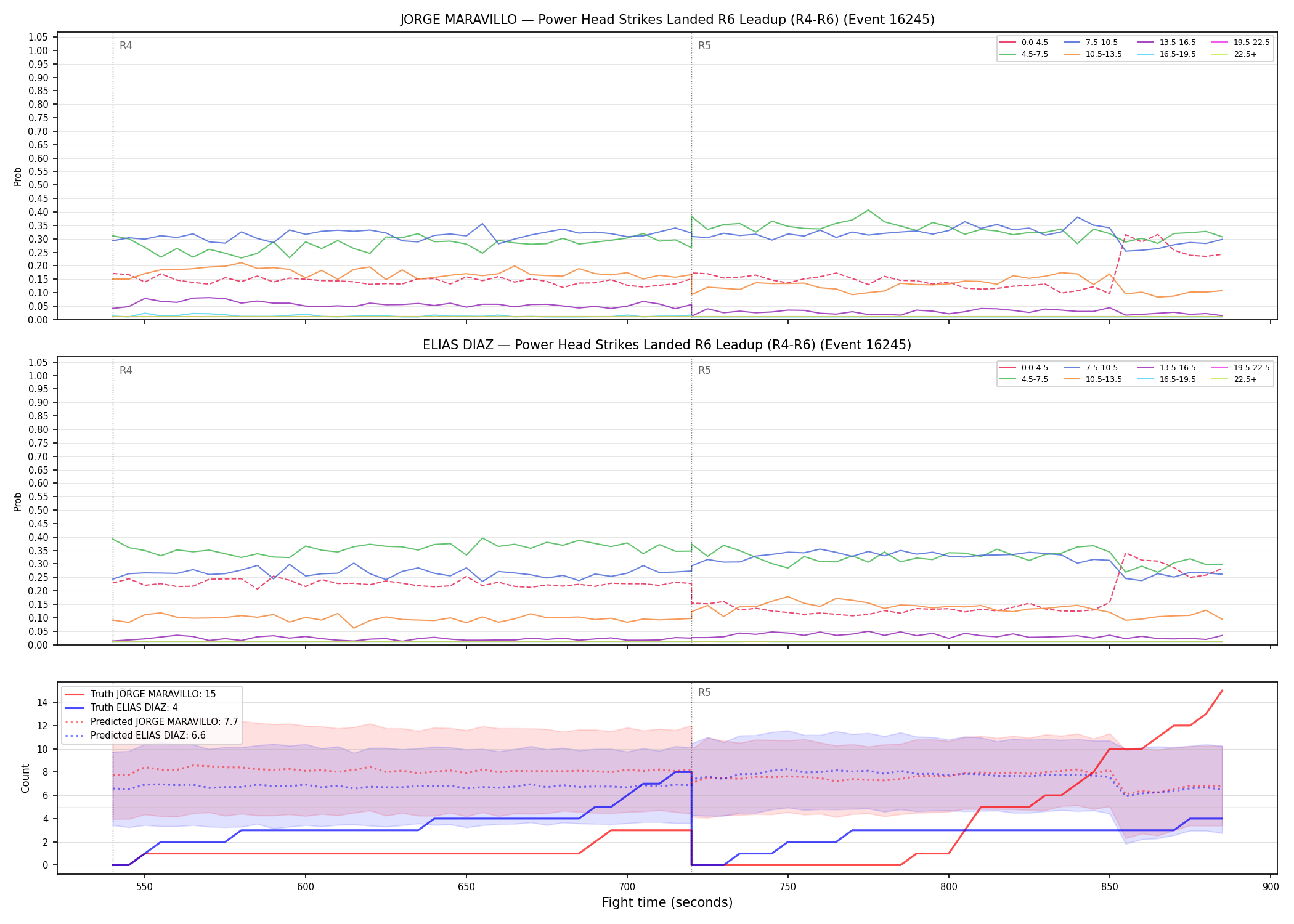Click the 'Count' y-axis label
The height and width of the screenshot is (924, 1294).
(x=25, y=778)
